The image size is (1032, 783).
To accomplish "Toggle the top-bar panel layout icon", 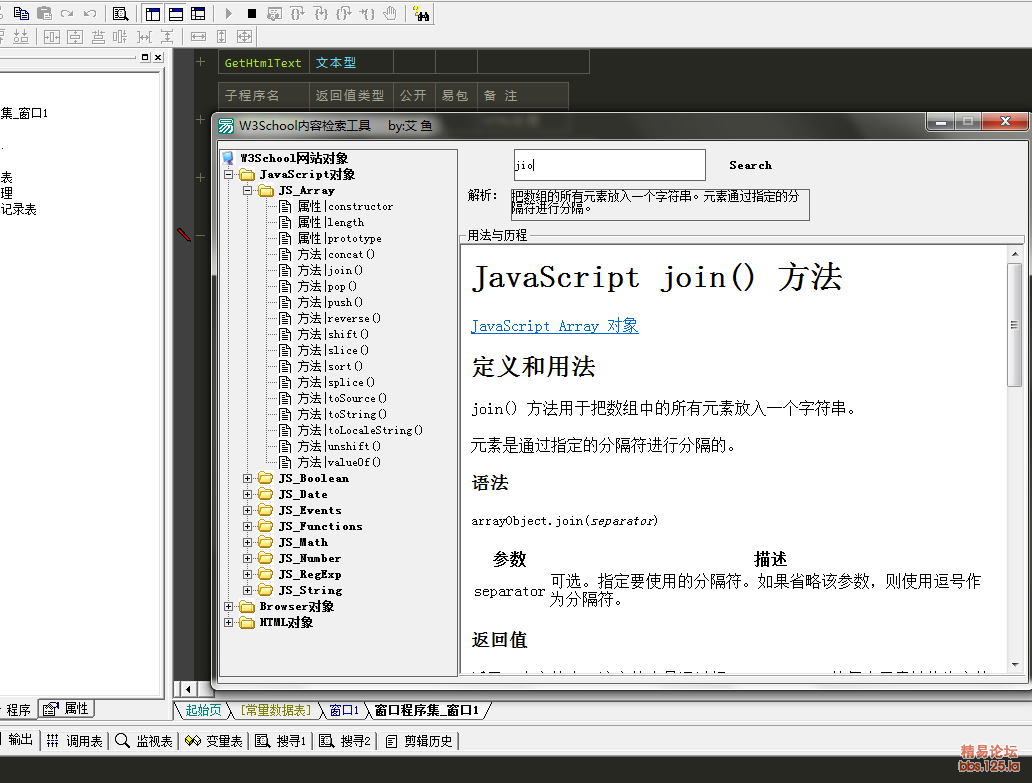I will point(176,14).
